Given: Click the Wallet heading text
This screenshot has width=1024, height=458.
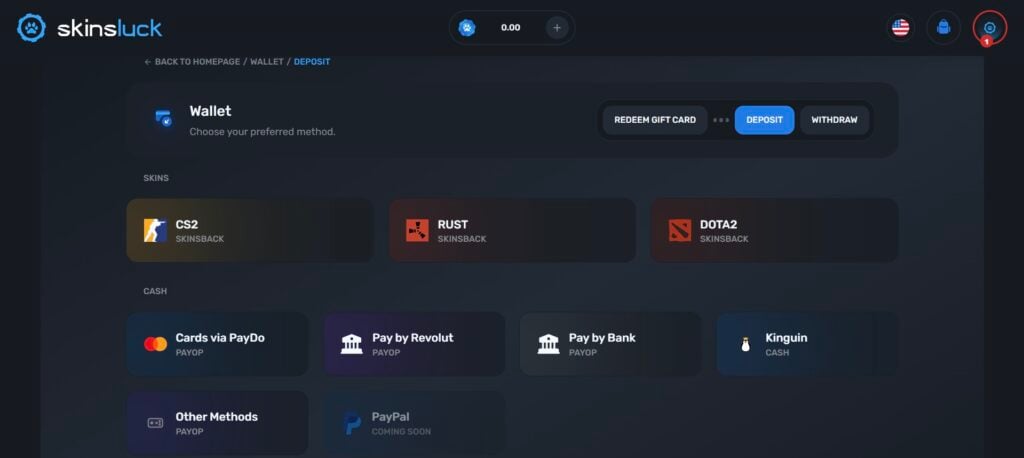Looking at the screenshot, I should 210,111.
